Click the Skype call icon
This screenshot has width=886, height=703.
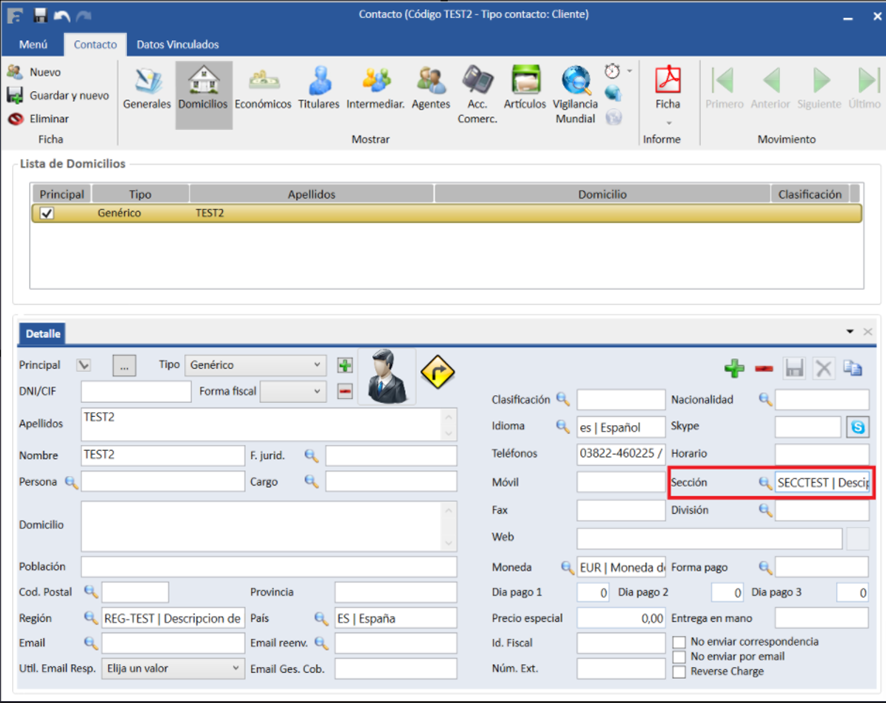point(857,427)
